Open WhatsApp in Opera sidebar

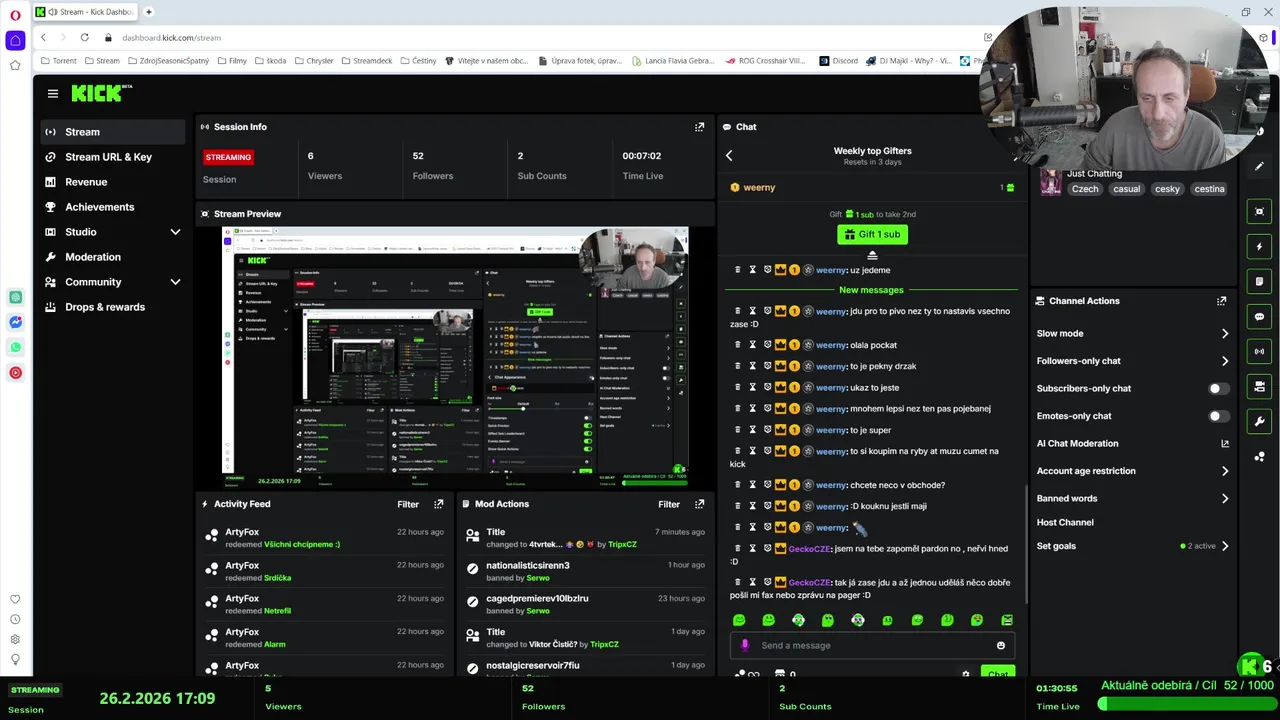[x=15, y=347]
